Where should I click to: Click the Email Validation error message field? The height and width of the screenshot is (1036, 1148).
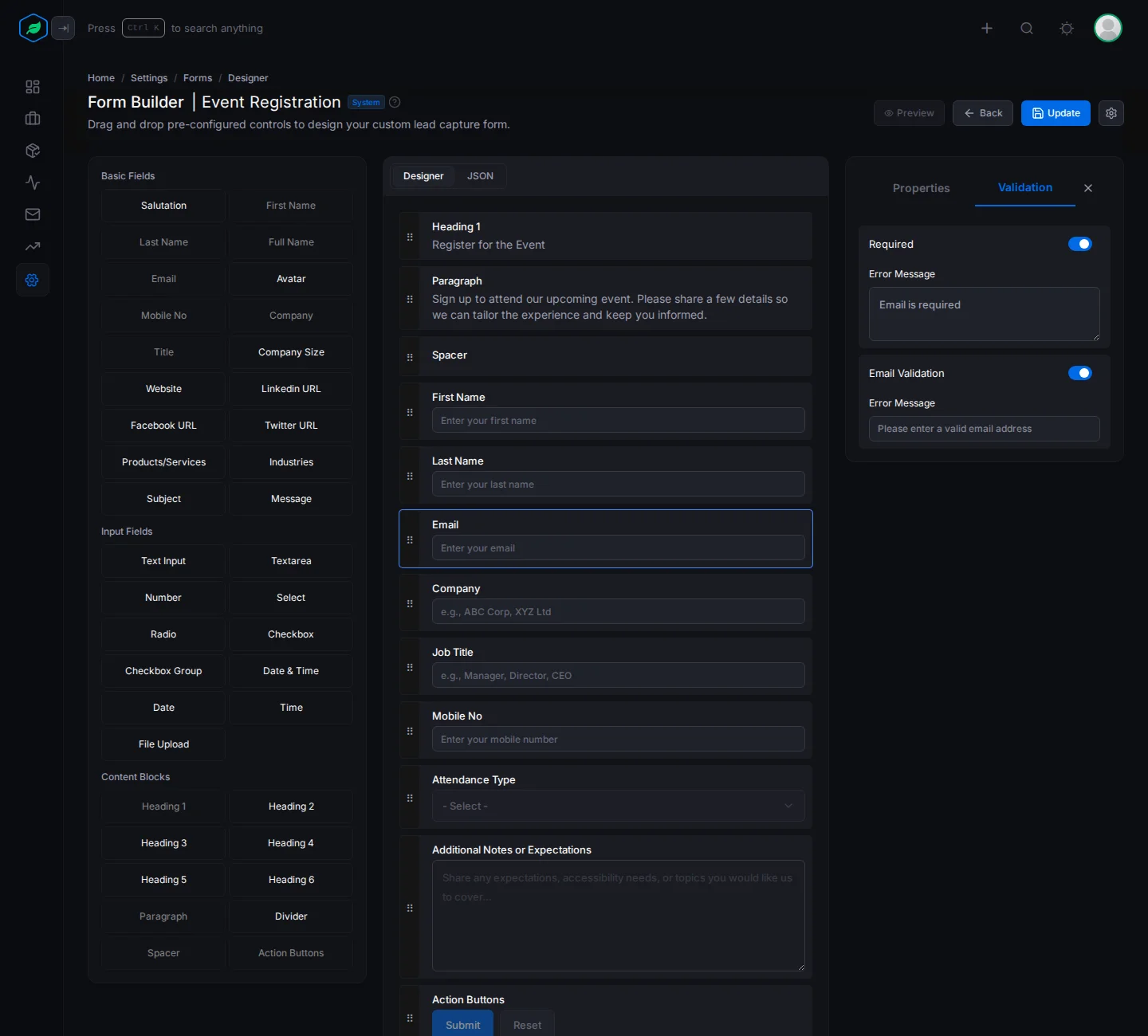tap(985, 429)
